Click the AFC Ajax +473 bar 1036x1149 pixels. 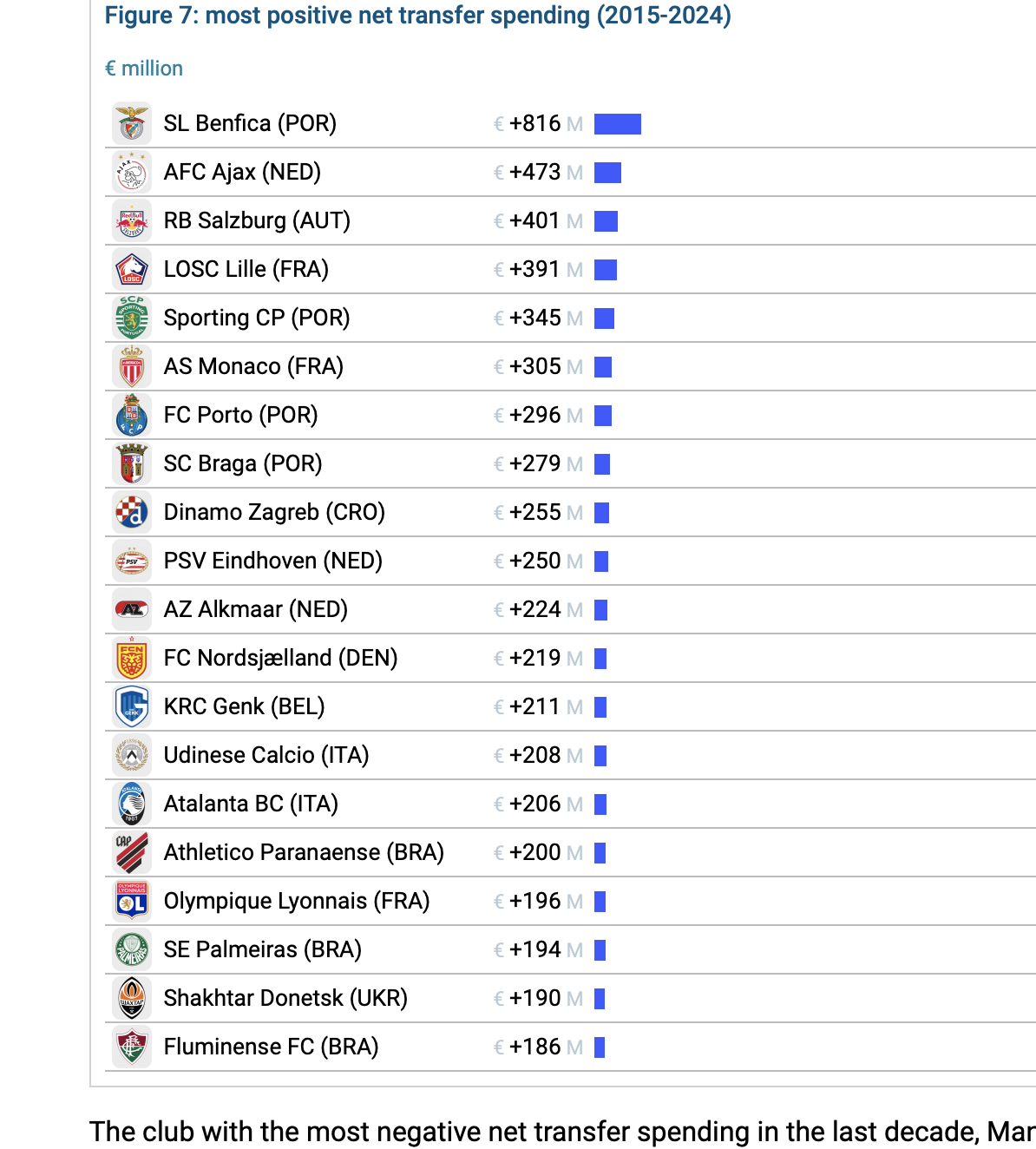[x=607, y=173]
